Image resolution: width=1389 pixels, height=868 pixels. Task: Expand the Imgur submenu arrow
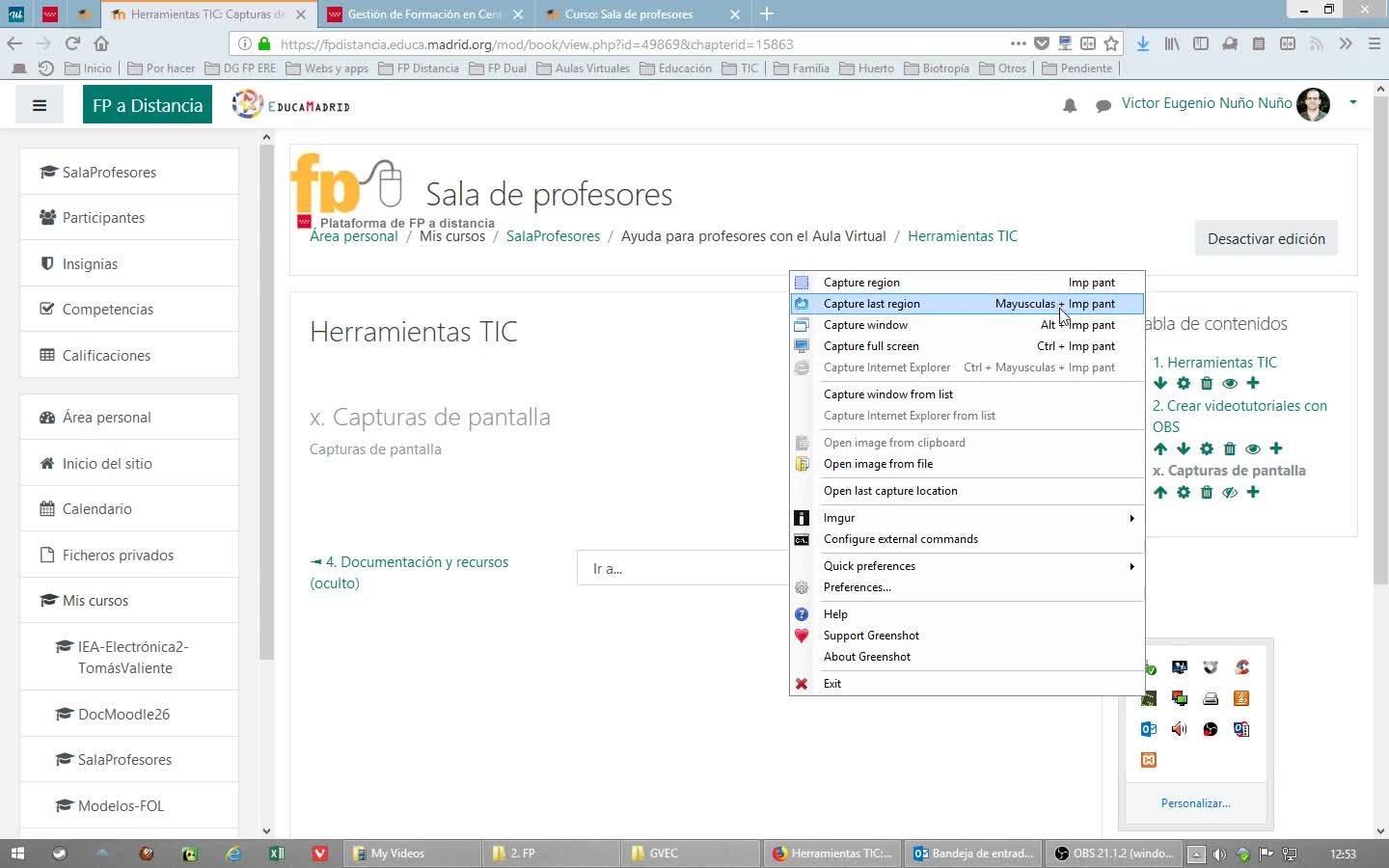(x=1131, y=518)
